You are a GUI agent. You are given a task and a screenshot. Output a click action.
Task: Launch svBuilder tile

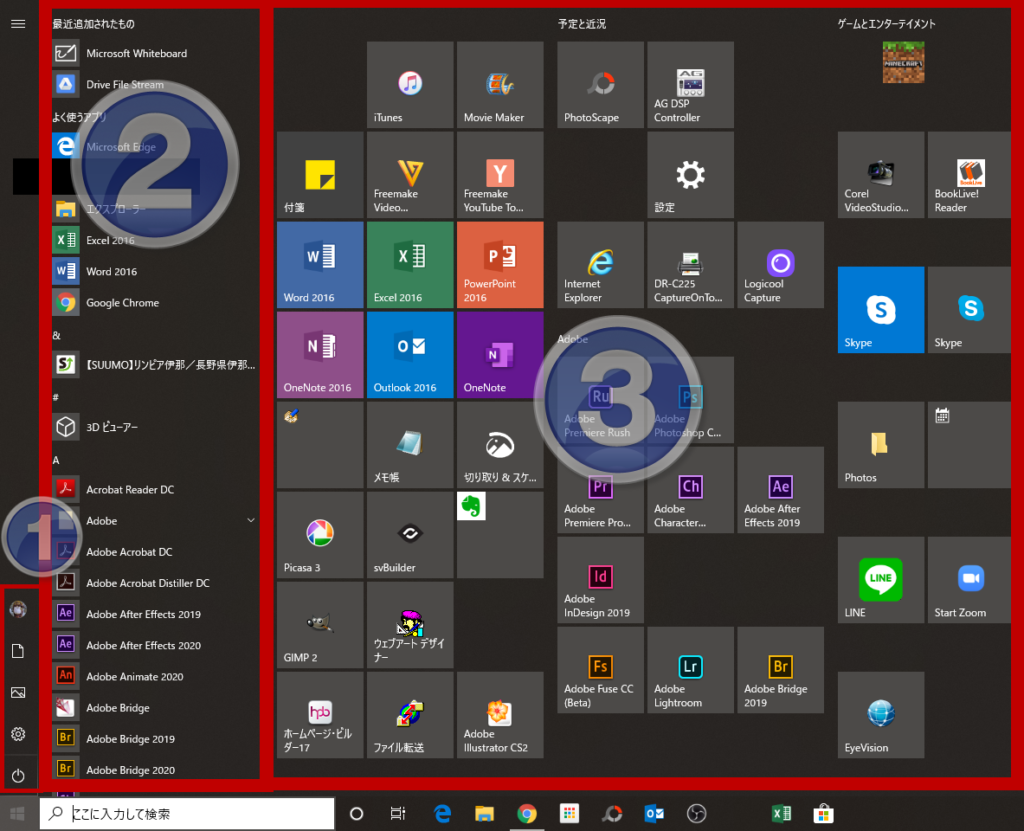tap(410, 535)
